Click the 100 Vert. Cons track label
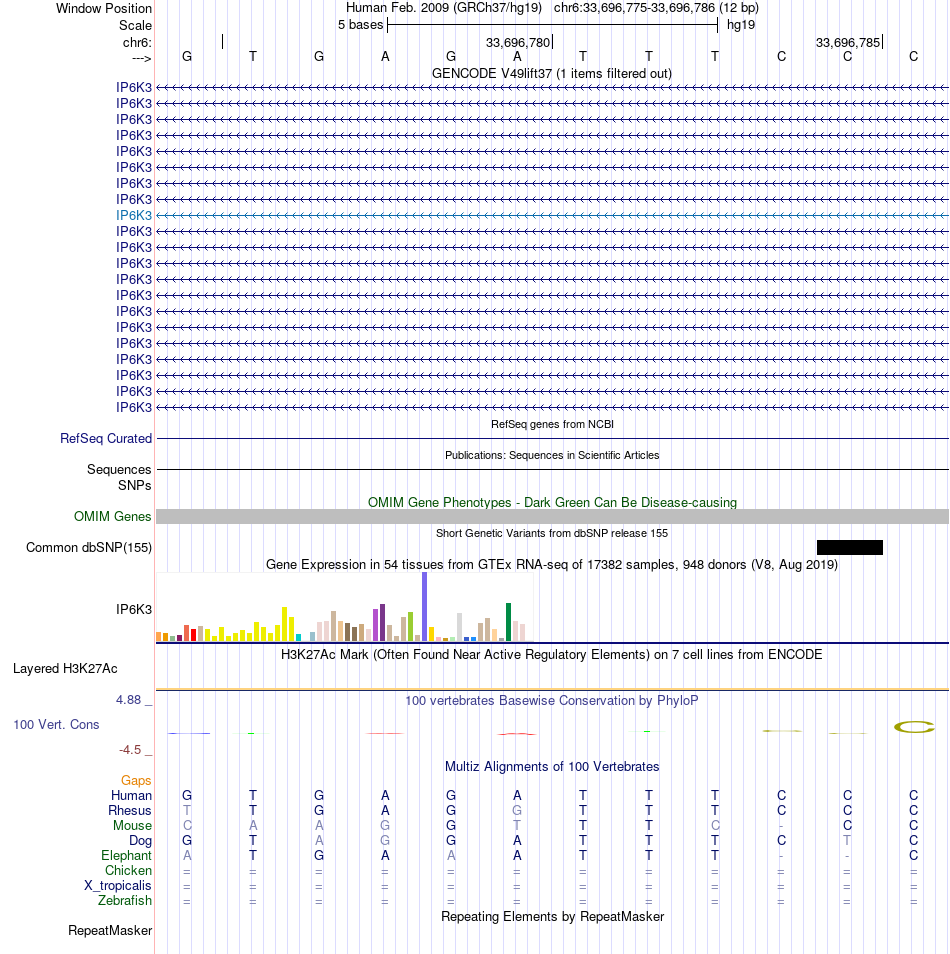The image size is (950, 954). point(56,725)
